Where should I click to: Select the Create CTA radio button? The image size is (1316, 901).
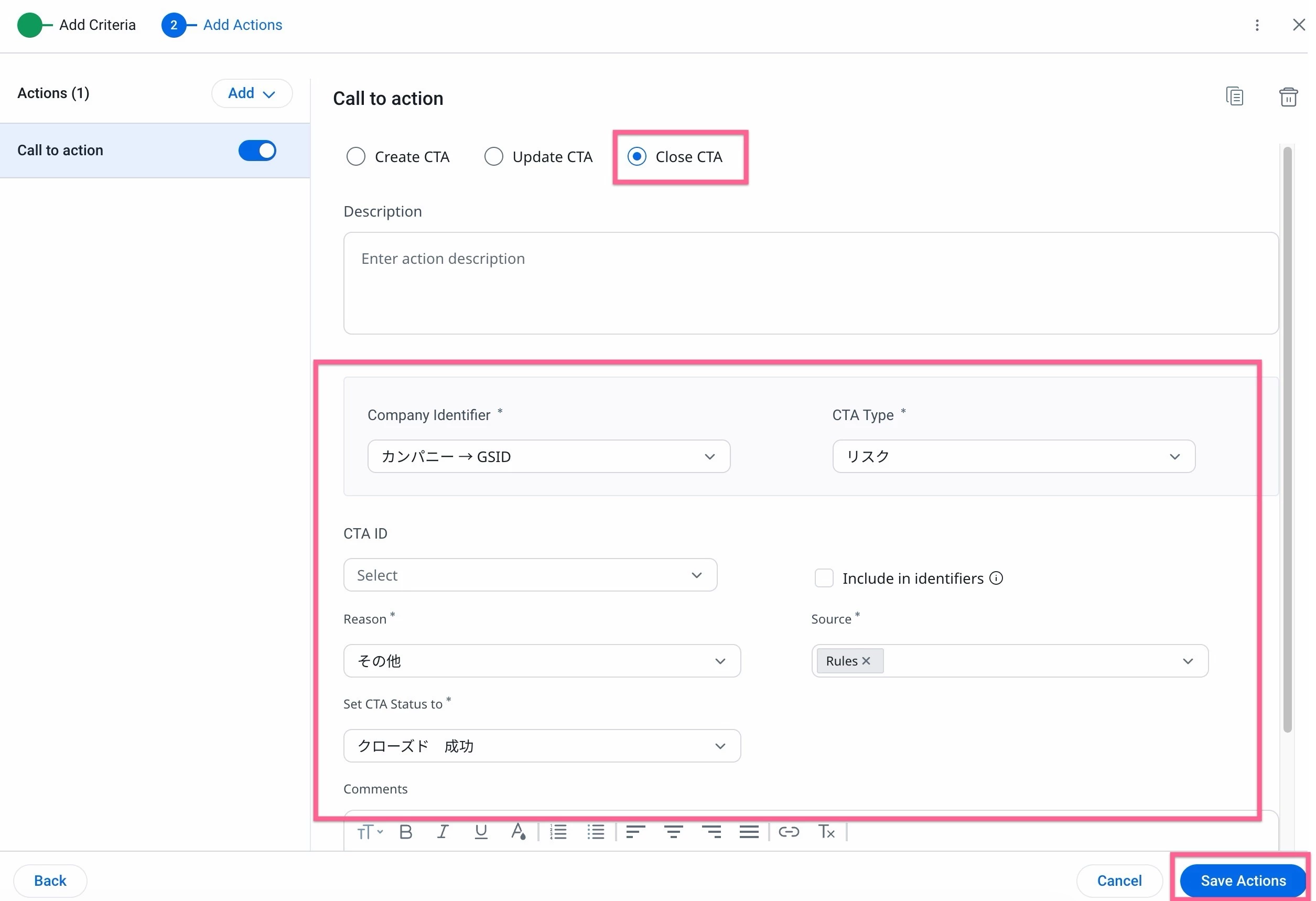[355, 156]
